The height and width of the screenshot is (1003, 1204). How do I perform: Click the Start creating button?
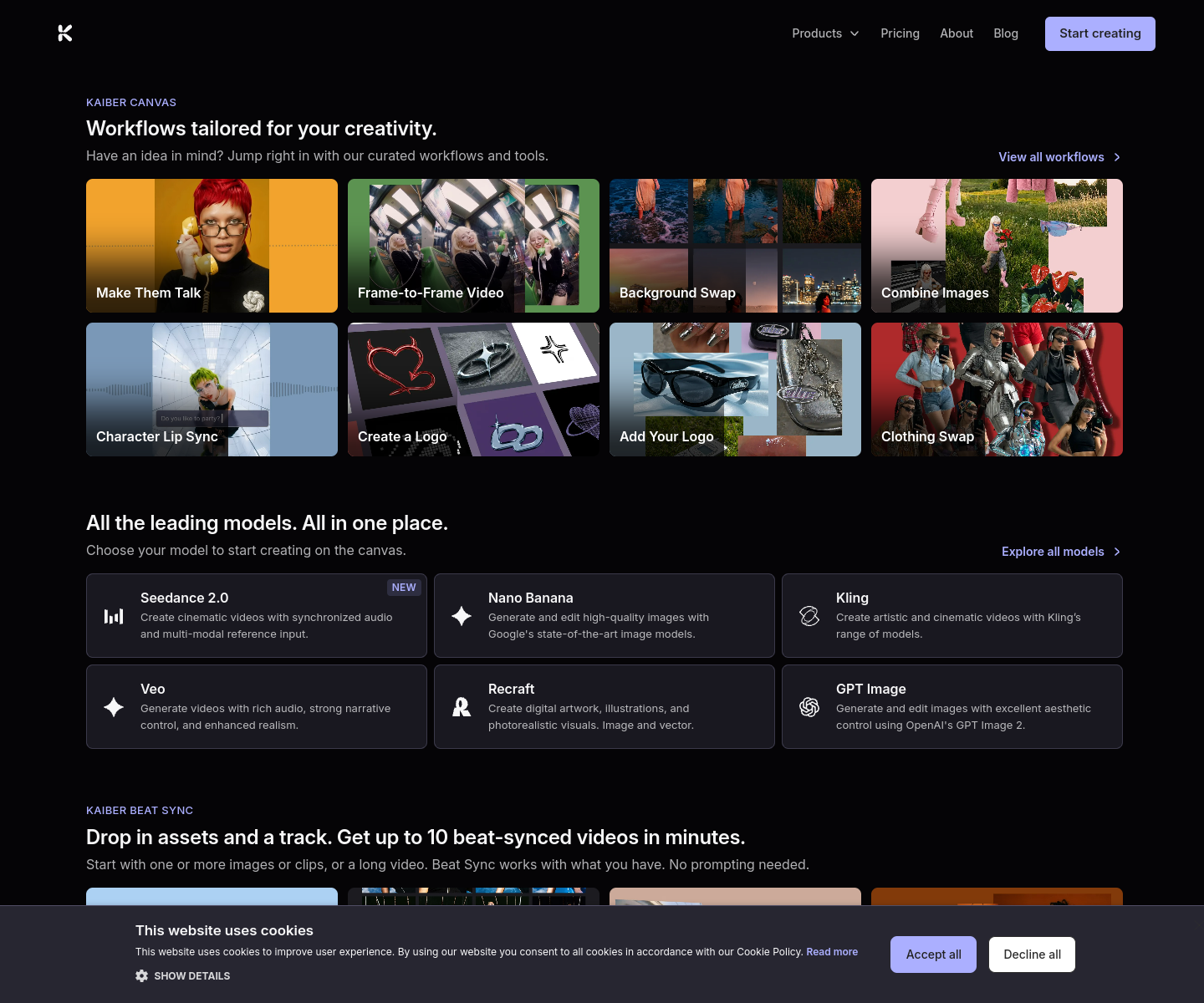click(x=1100, y=33)
